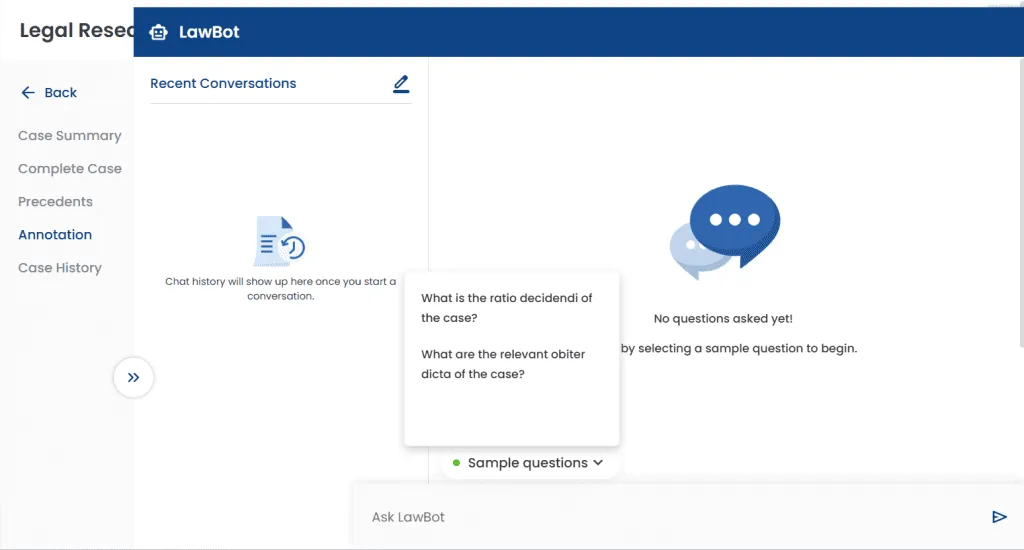Click the 'Chat history will show up here' message
Viewport: 1024px width, 550px height.
[280, 289]
